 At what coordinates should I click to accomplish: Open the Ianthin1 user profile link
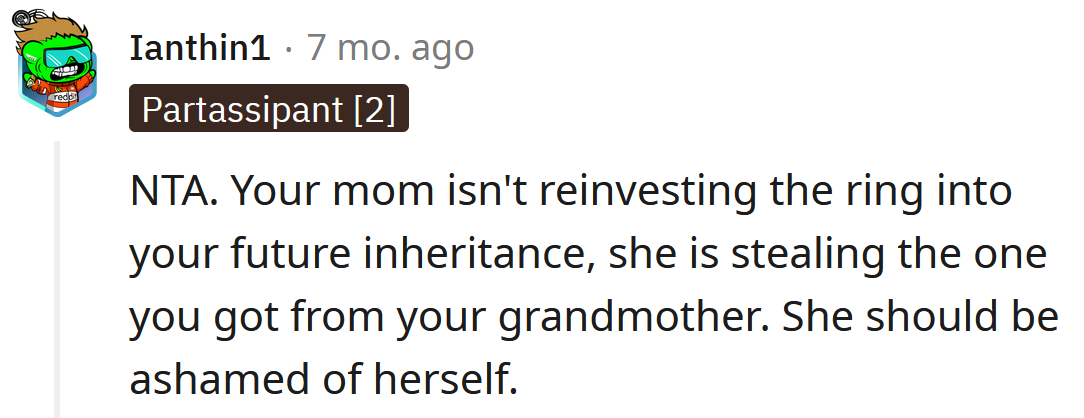pyautogui.click(x=200, y=48)
